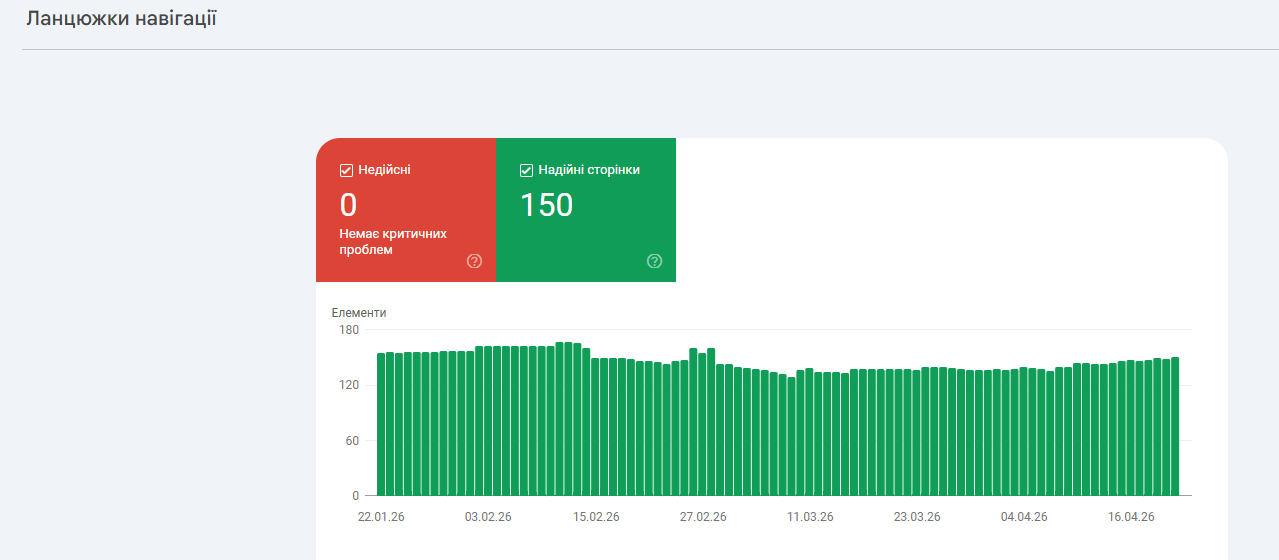Screen dimensions: 1279x560
Task: Toggle the Недійсні checkbox
Action: pos(347,170)
